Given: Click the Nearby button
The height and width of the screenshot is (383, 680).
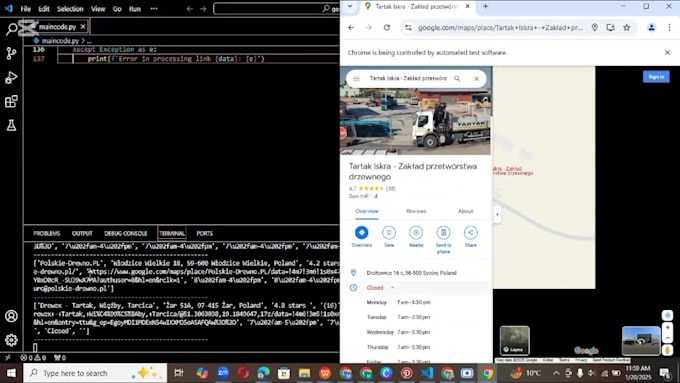Looking at the screenshot, I should coord(416,236).
